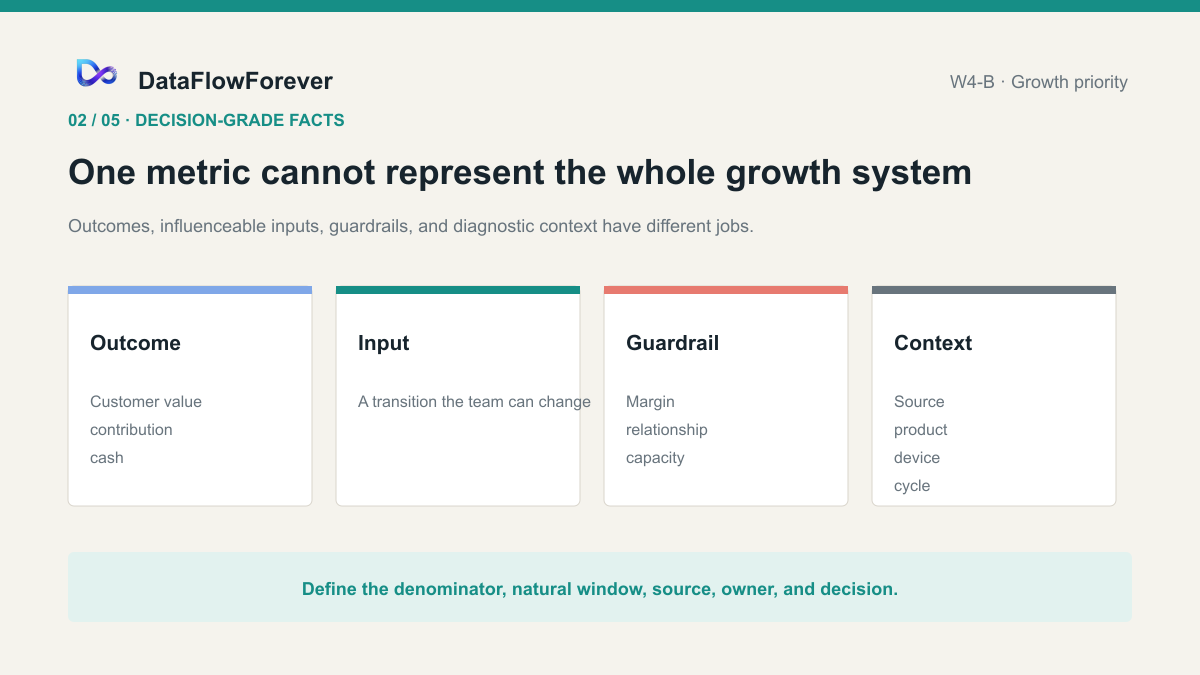Click the Input card heading
The image size is (1200, 675).
click(384, 343)
